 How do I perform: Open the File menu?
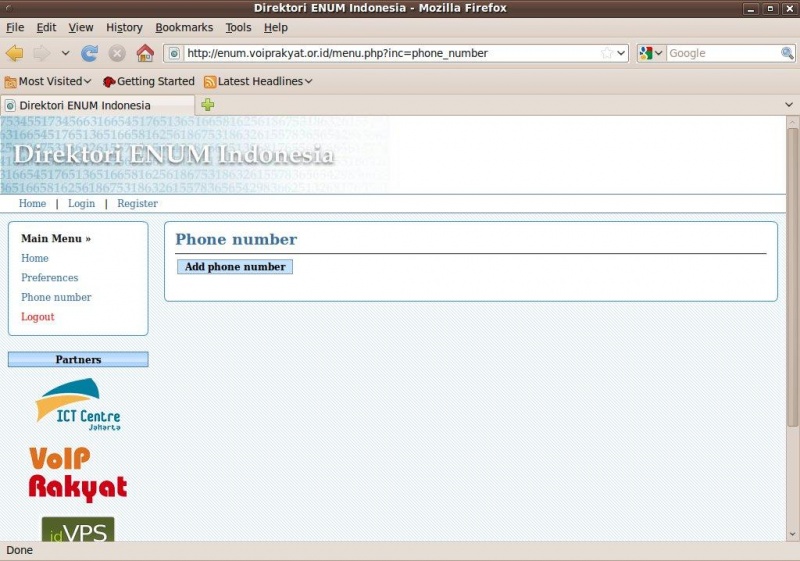(x=15, y=28)
